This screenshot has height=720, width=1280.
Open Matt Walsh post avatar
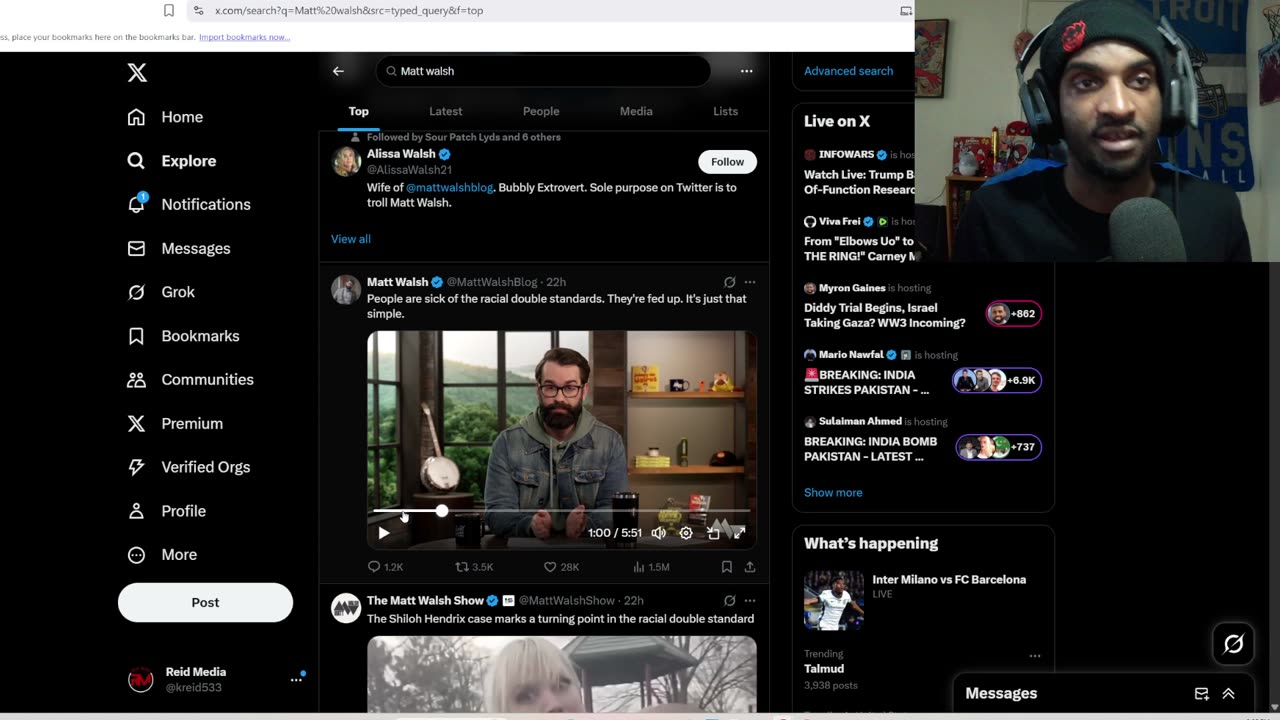click(x=346, y=289)
